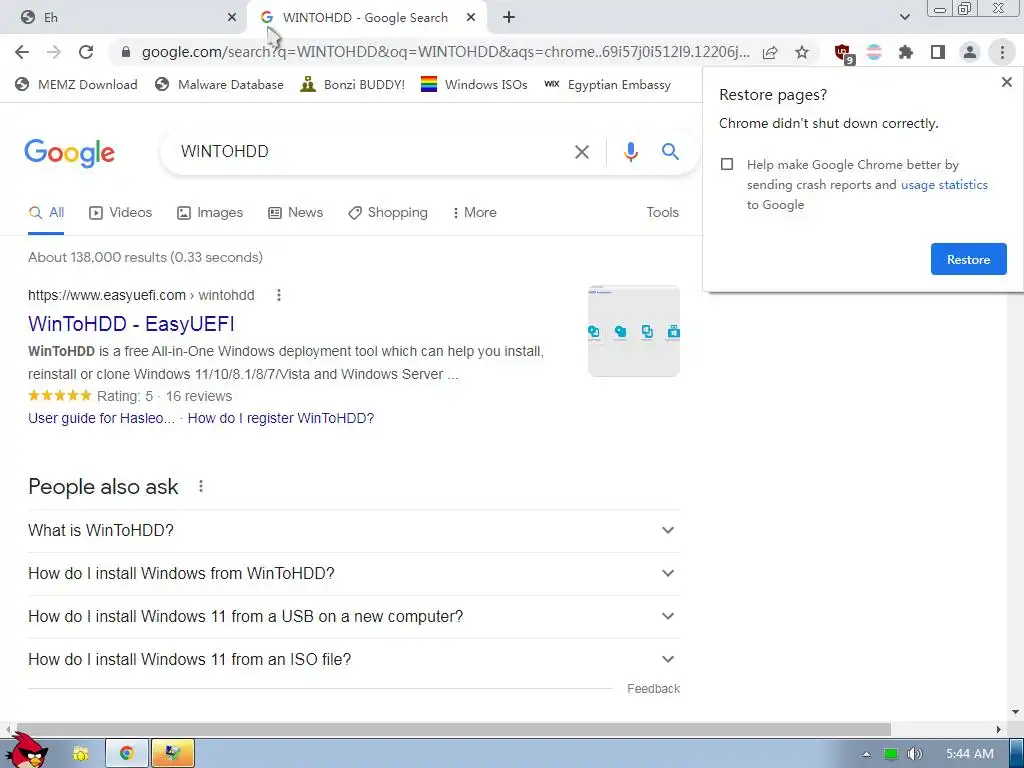Click the 5:44 AM clock

click(x=970, y=754)
